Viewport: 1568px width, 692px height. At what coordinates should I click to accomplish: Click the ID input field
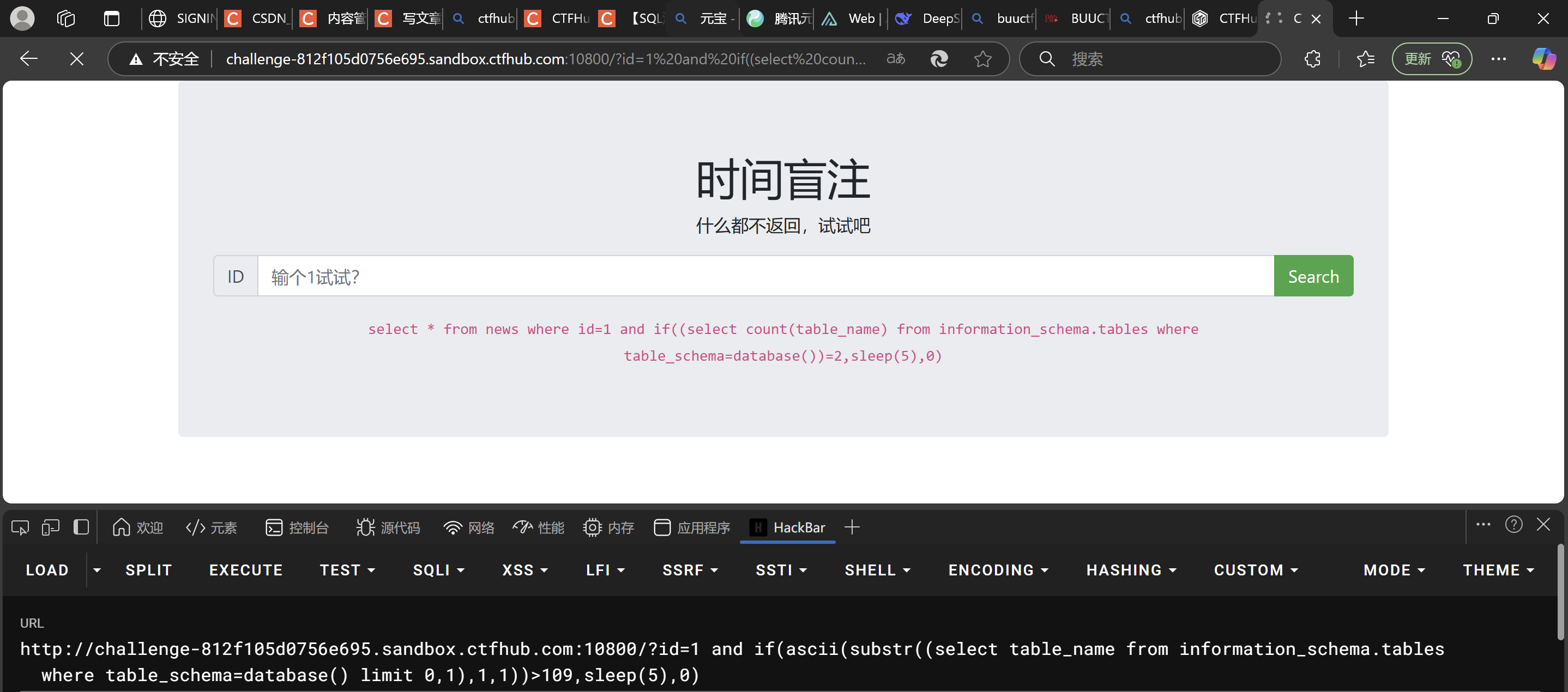(765, 277)
